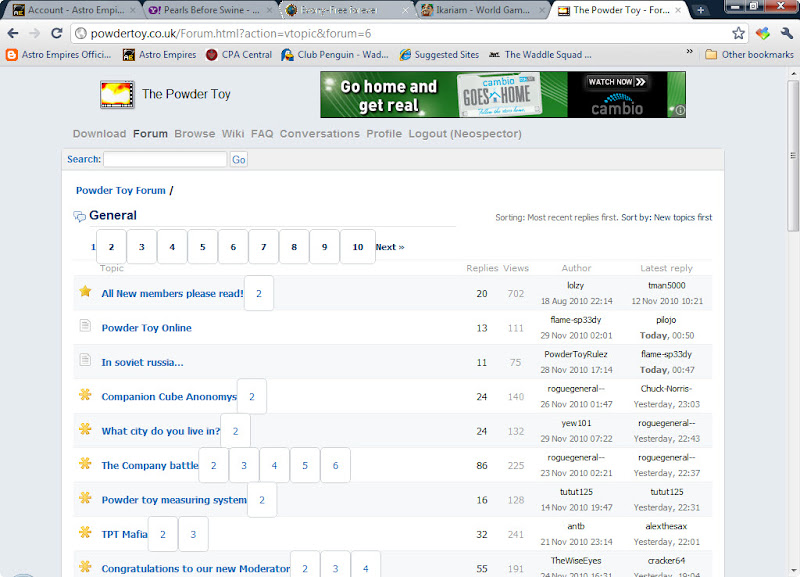Open page 2 of All New members topic
The width and height of the screenshot is (800, 577).
coord(259,293)
